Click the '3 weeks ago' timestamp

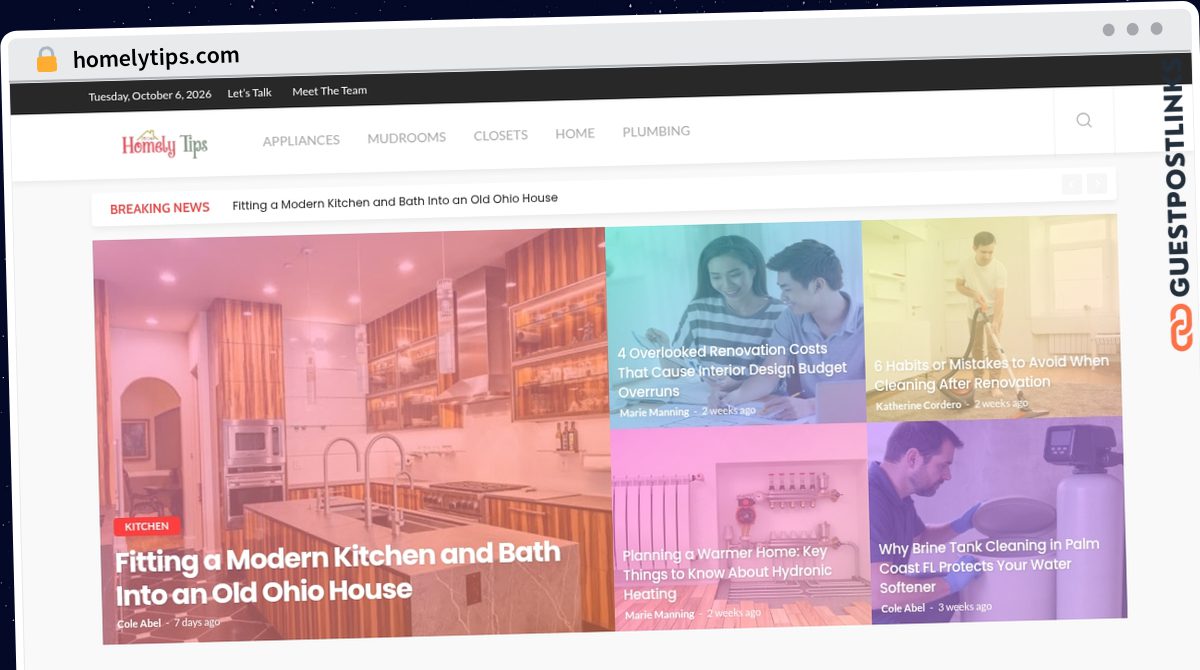pyautogui.click(x=965, y=606)
